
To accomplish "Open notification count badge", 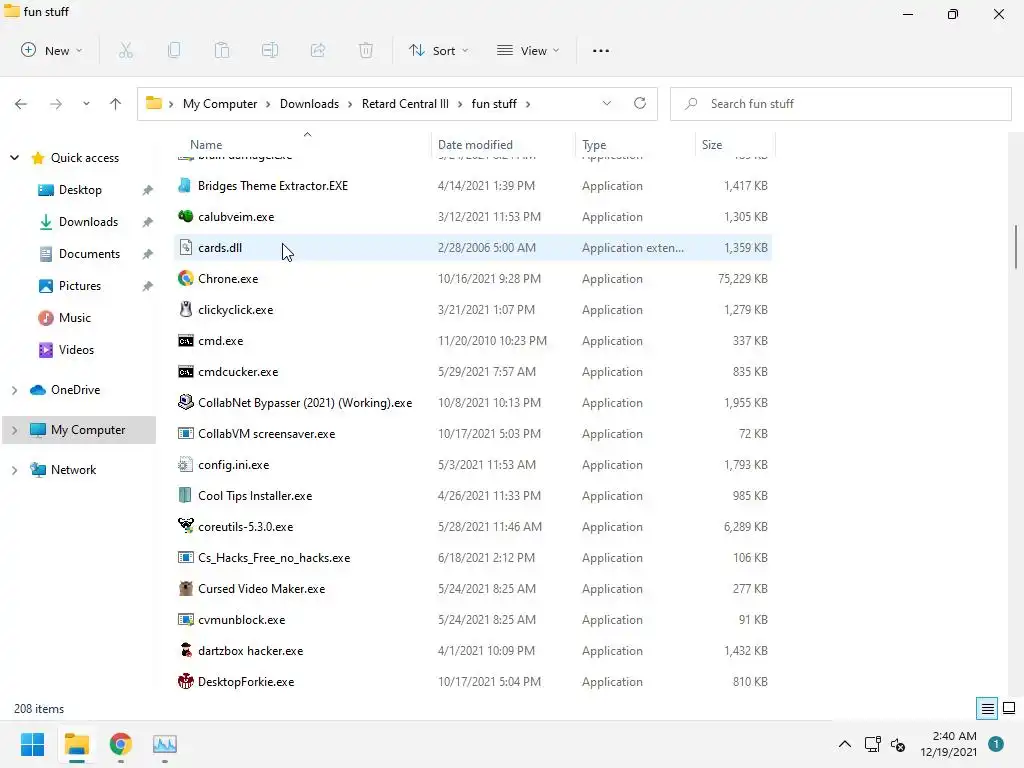I will 995,744.
